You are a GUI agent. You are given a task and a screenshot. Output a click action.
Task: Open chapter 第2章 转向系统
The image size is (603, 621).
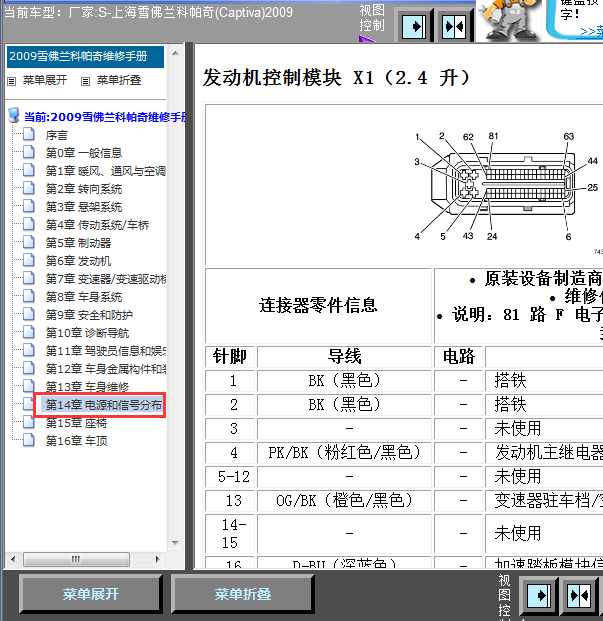click(84, 189)
